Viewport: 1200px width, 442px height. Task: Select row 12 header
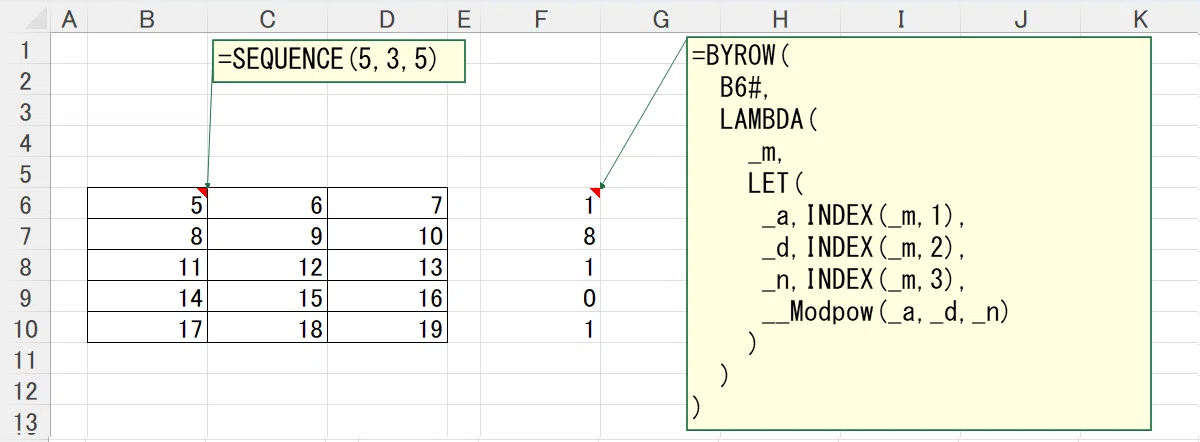coord(25,391)
